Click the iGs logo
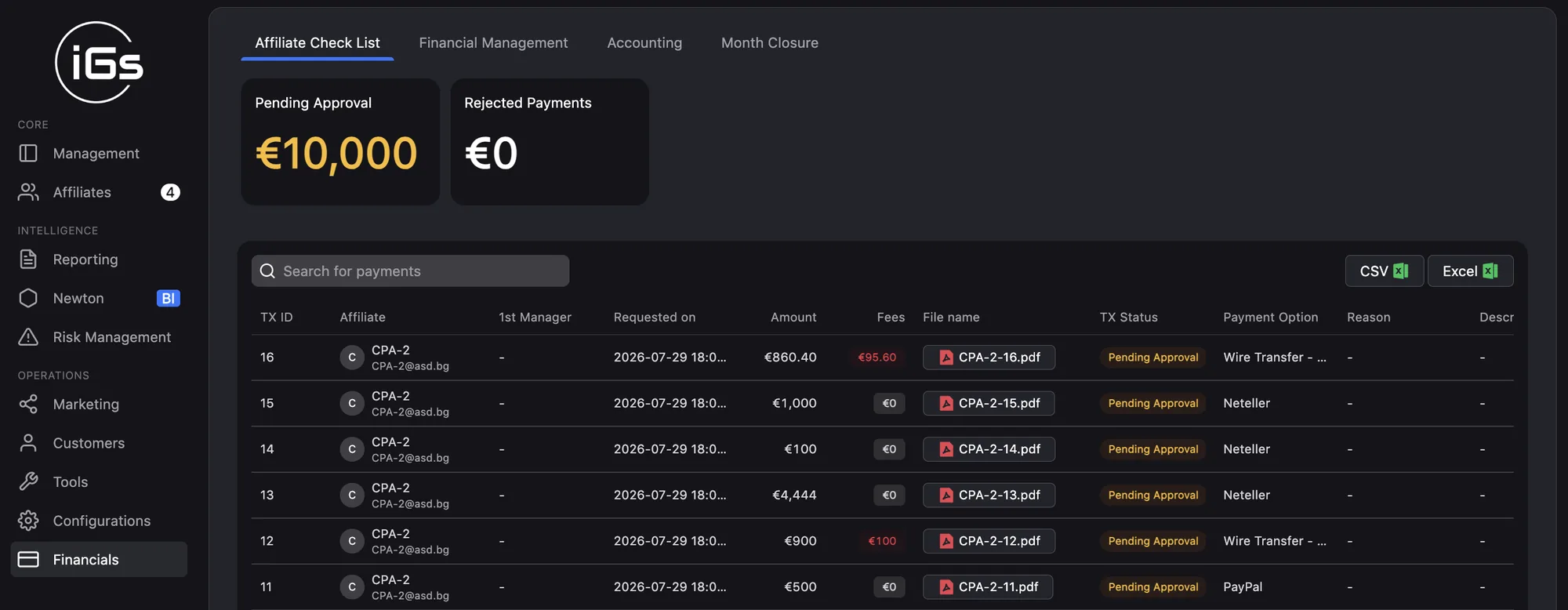1568x610 pixels. coord(99,63)
